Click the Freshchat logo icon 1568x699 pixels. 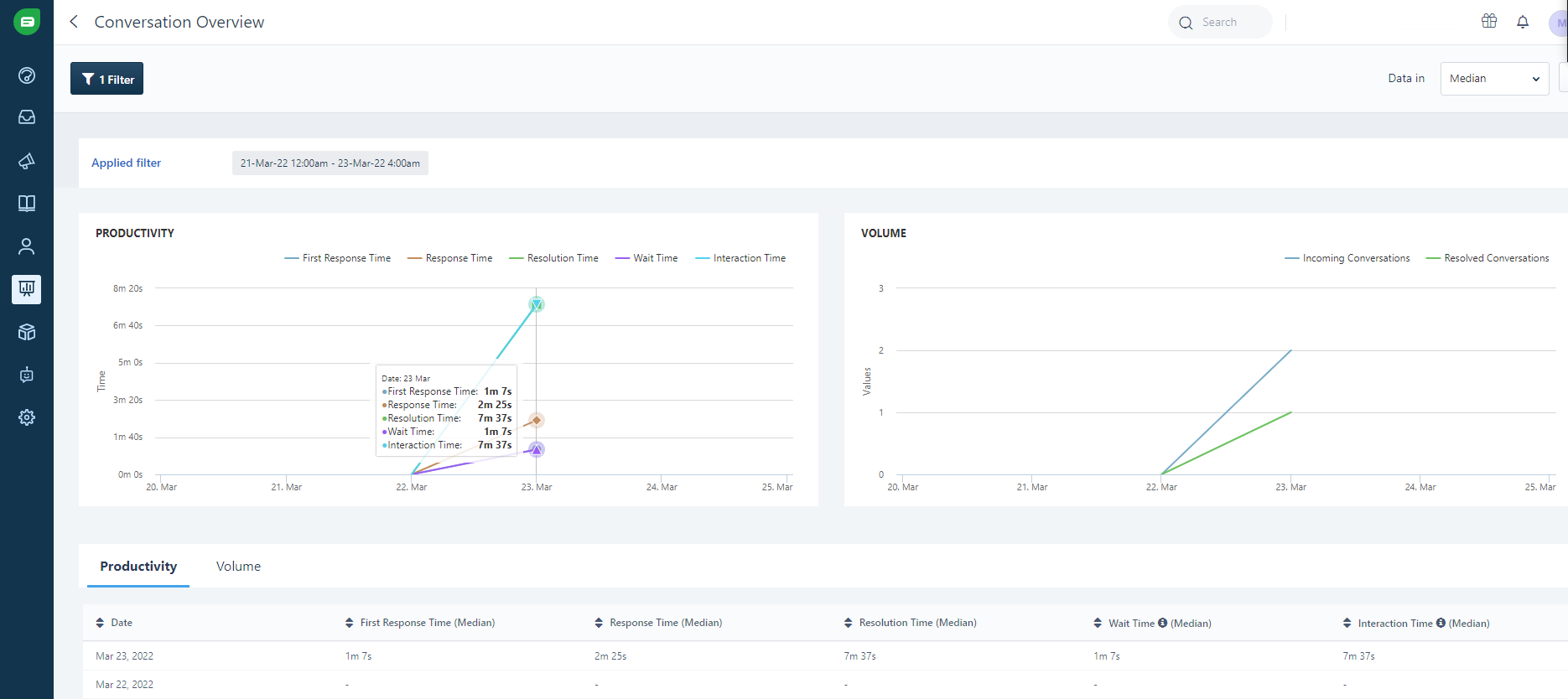(27, 22)
